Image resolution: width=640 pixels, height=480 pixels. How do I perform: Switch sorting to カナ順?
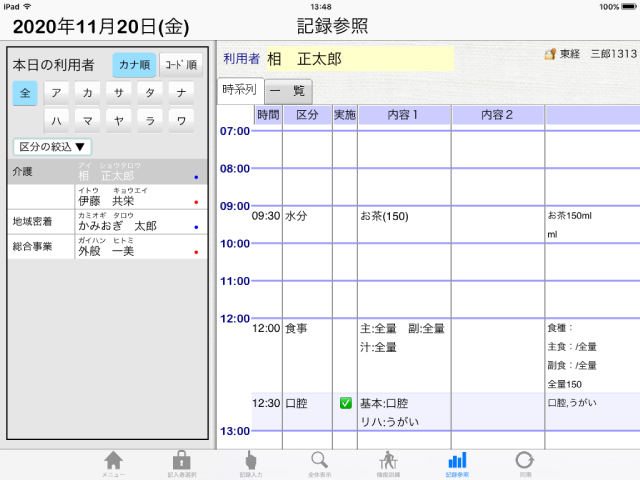(134, 65)
